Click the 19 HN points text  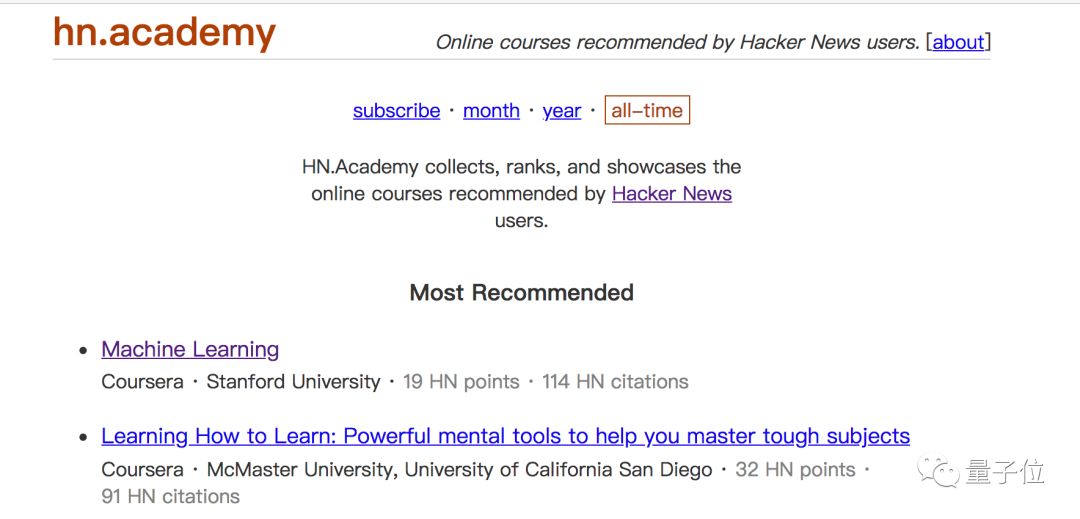(x=461, y=382)
